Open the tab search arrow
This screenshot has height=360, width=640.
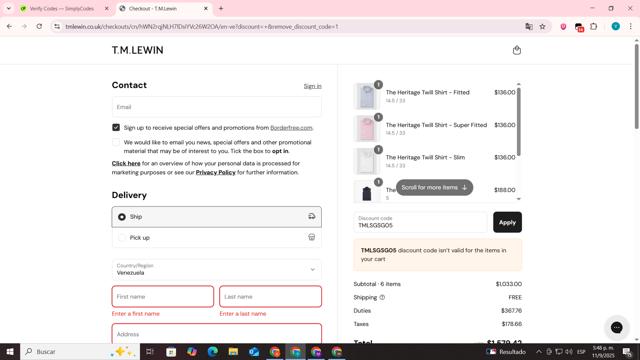[9, 8]
